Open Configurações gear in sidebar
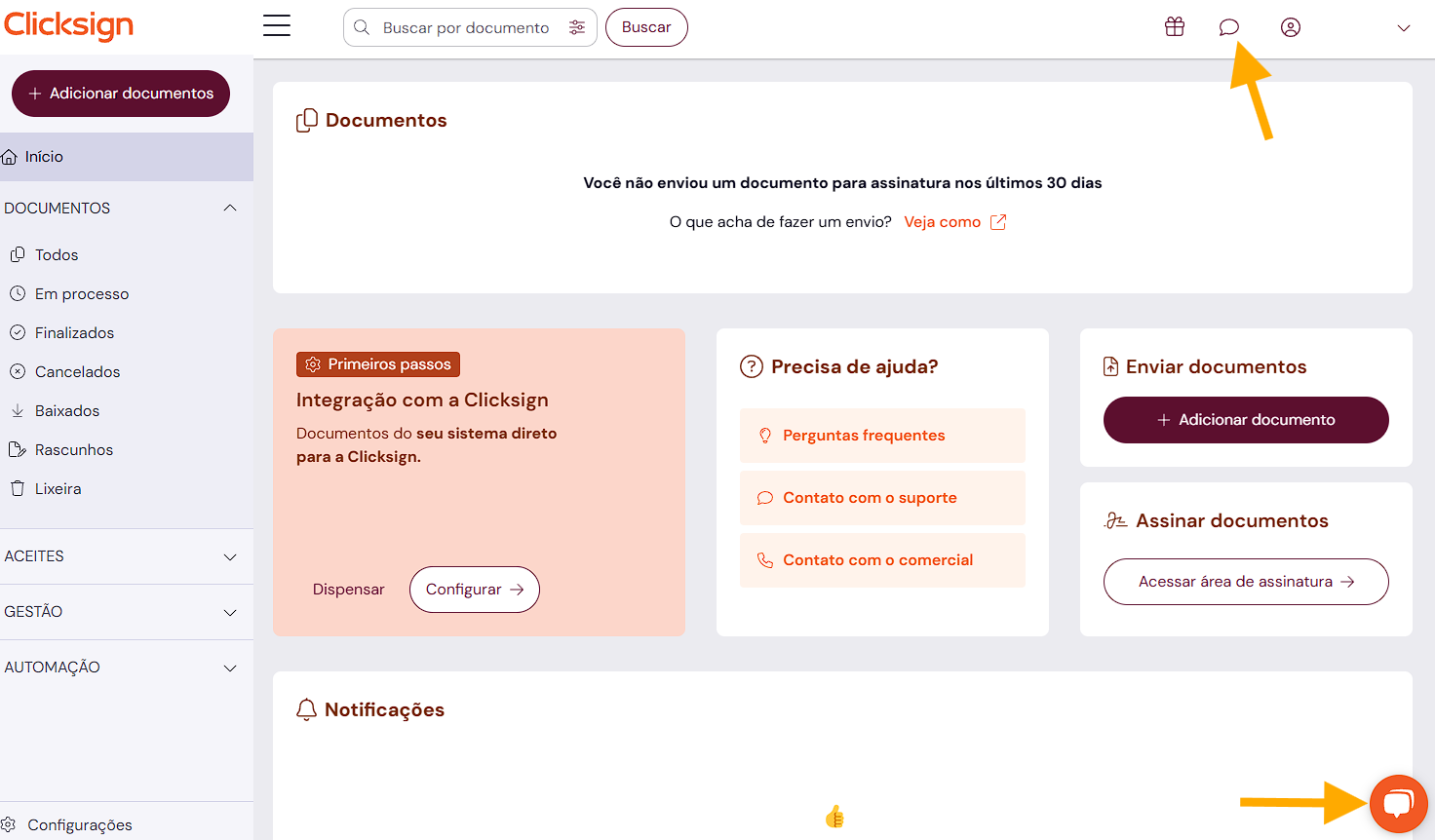Screen dimensions: 1435x840 click(x=68, y=824)
